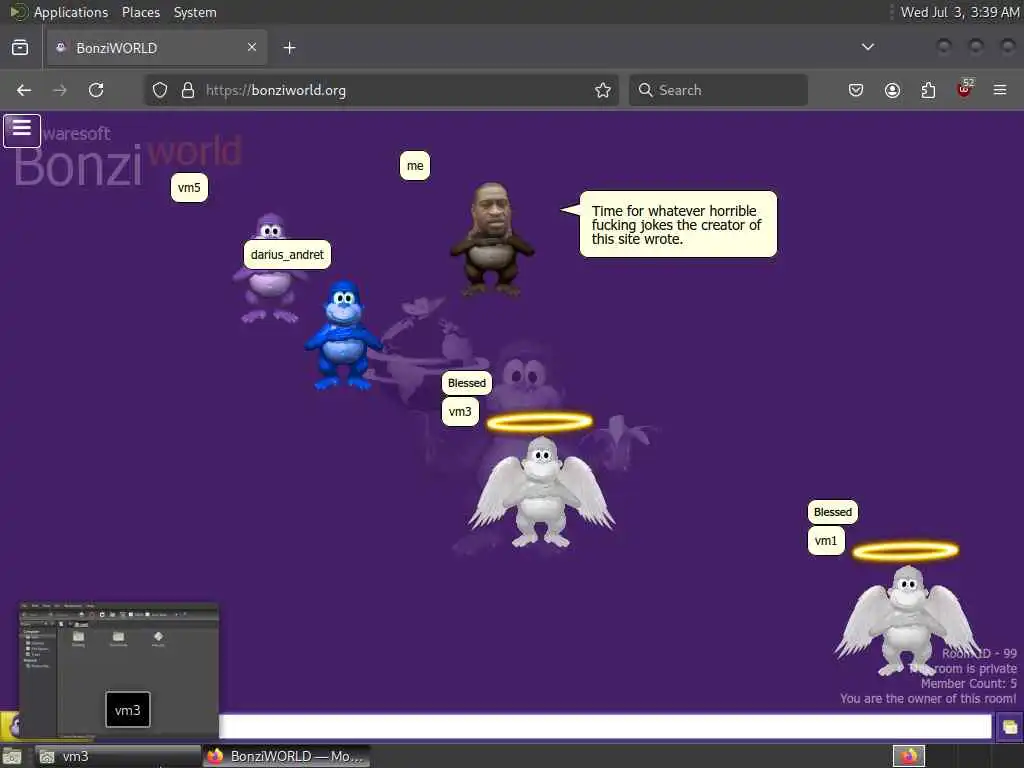
Task: Switch to the vm3 taskbar window
Action: [118, 756]
